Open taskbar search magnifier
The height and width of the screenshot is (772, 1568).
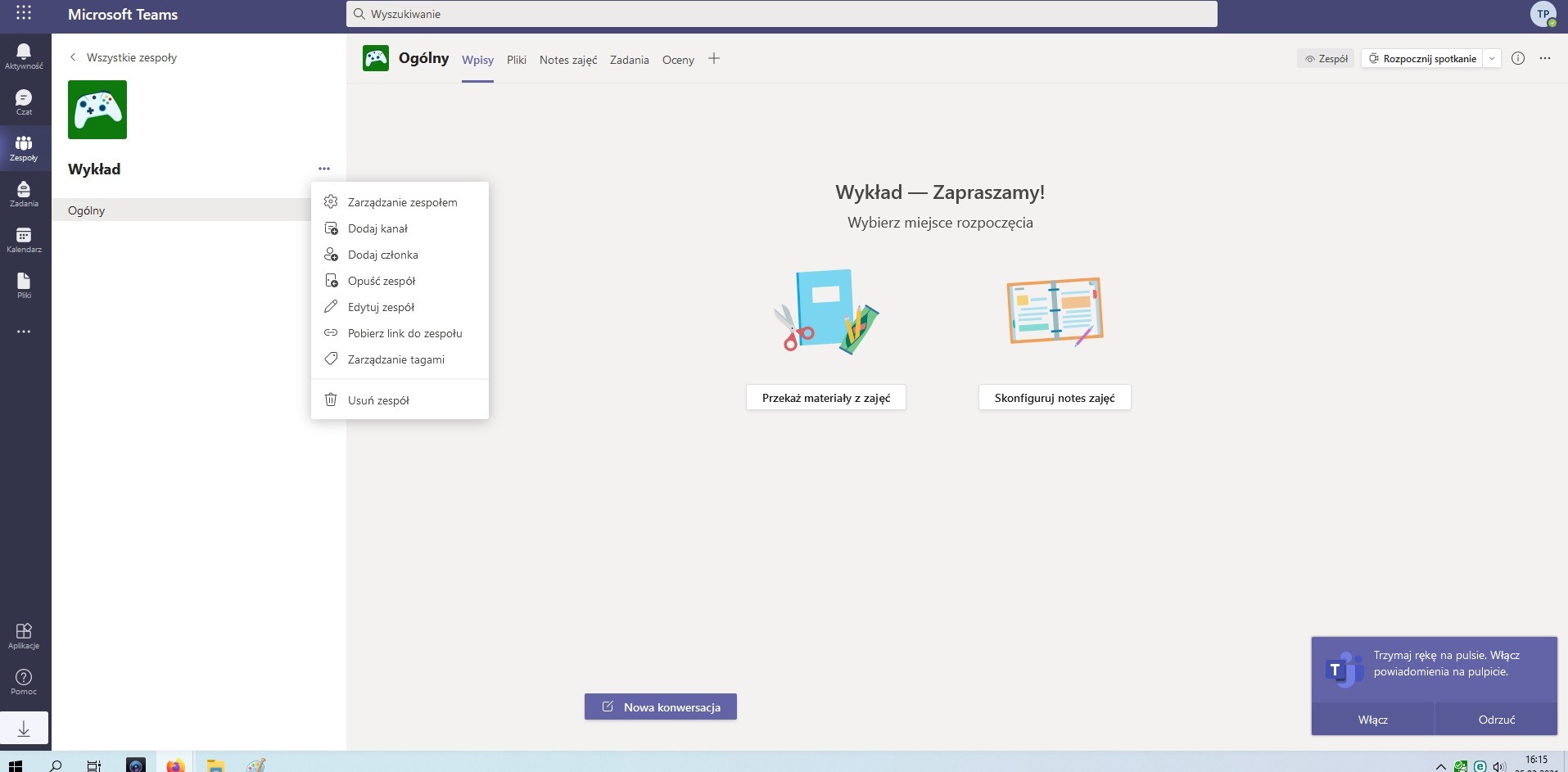(x=56, y=765)
